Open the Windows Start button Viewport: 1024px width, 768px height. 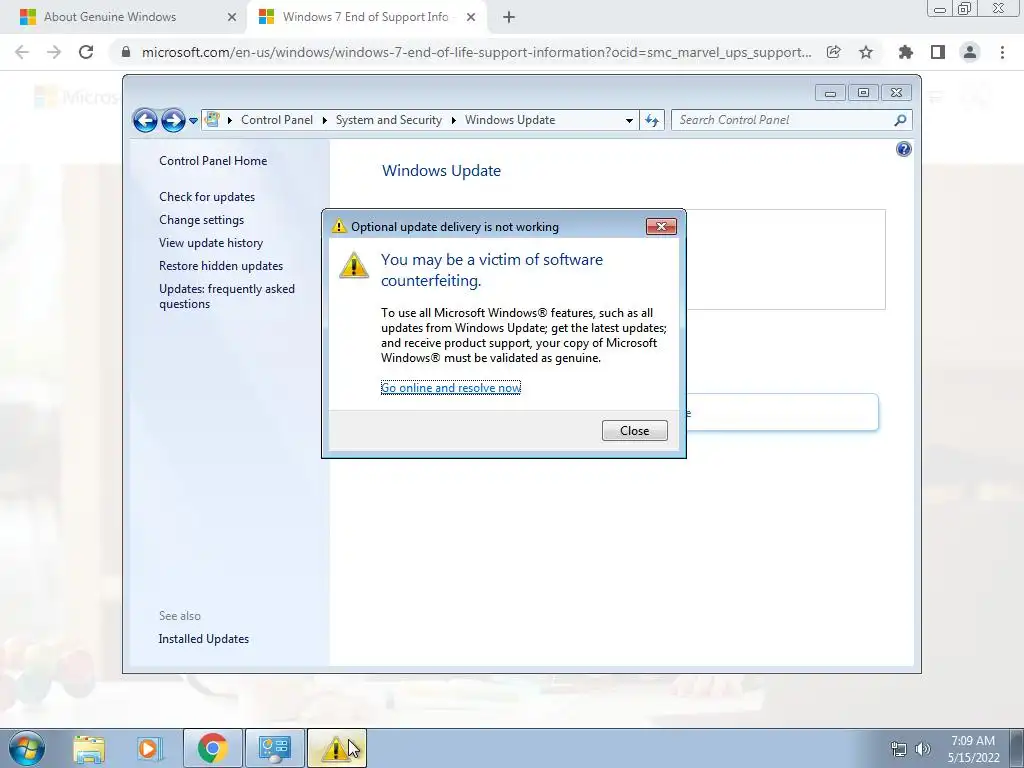tap(27, 748)
